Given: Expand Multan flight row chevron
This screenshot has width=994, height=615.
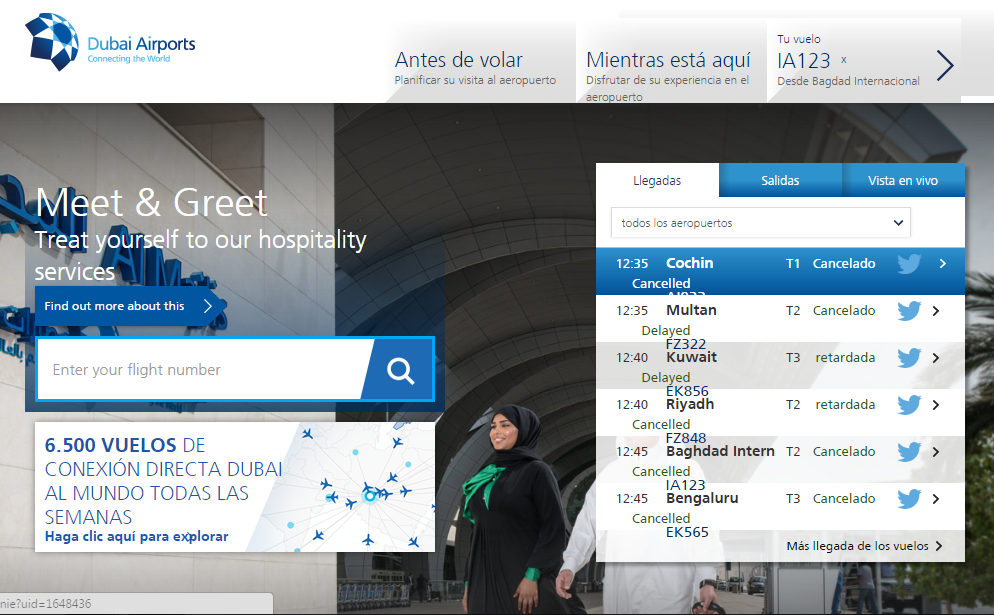Looking at the screenshot, I should (936, 311).
